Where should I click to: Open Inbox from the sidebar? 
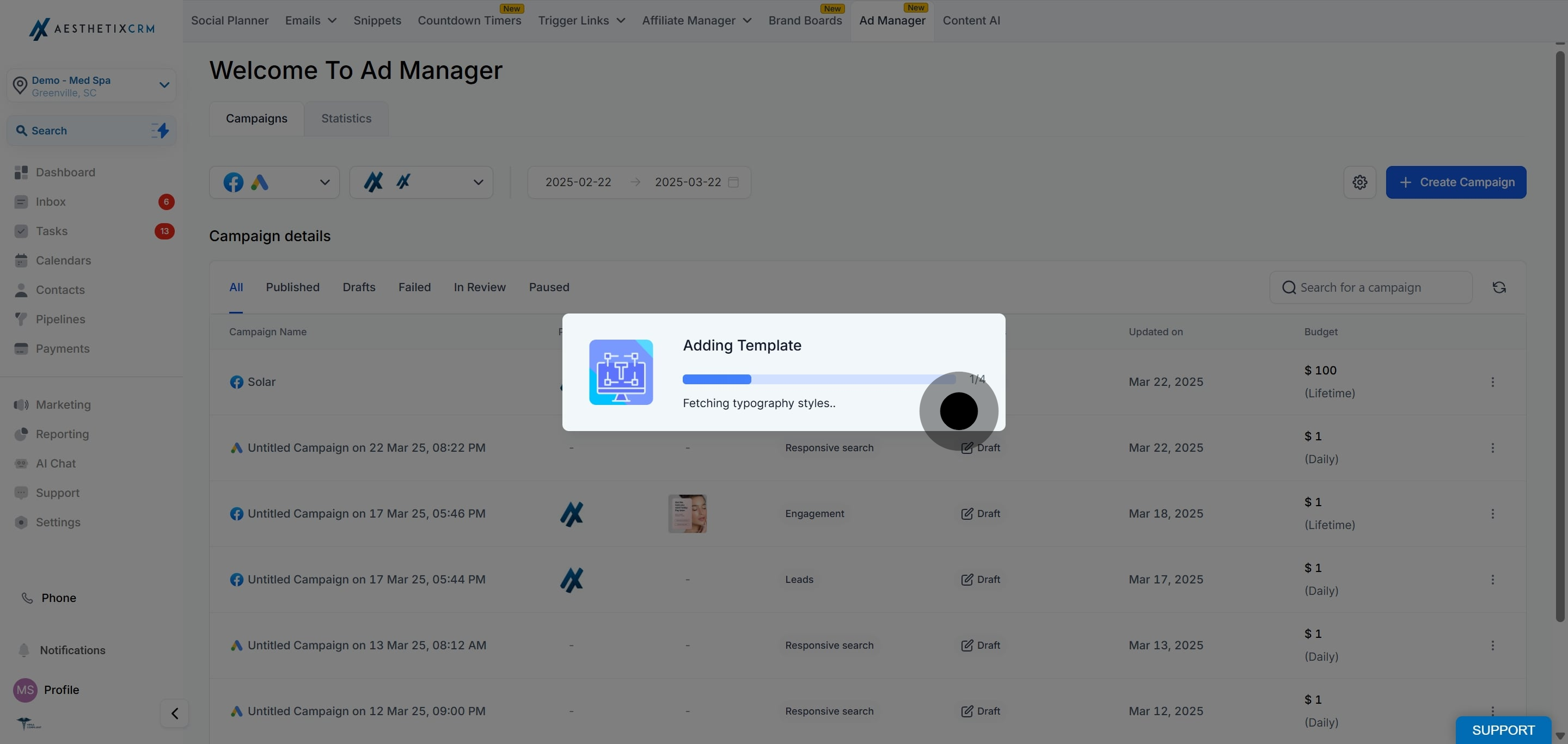coord(51,202)
